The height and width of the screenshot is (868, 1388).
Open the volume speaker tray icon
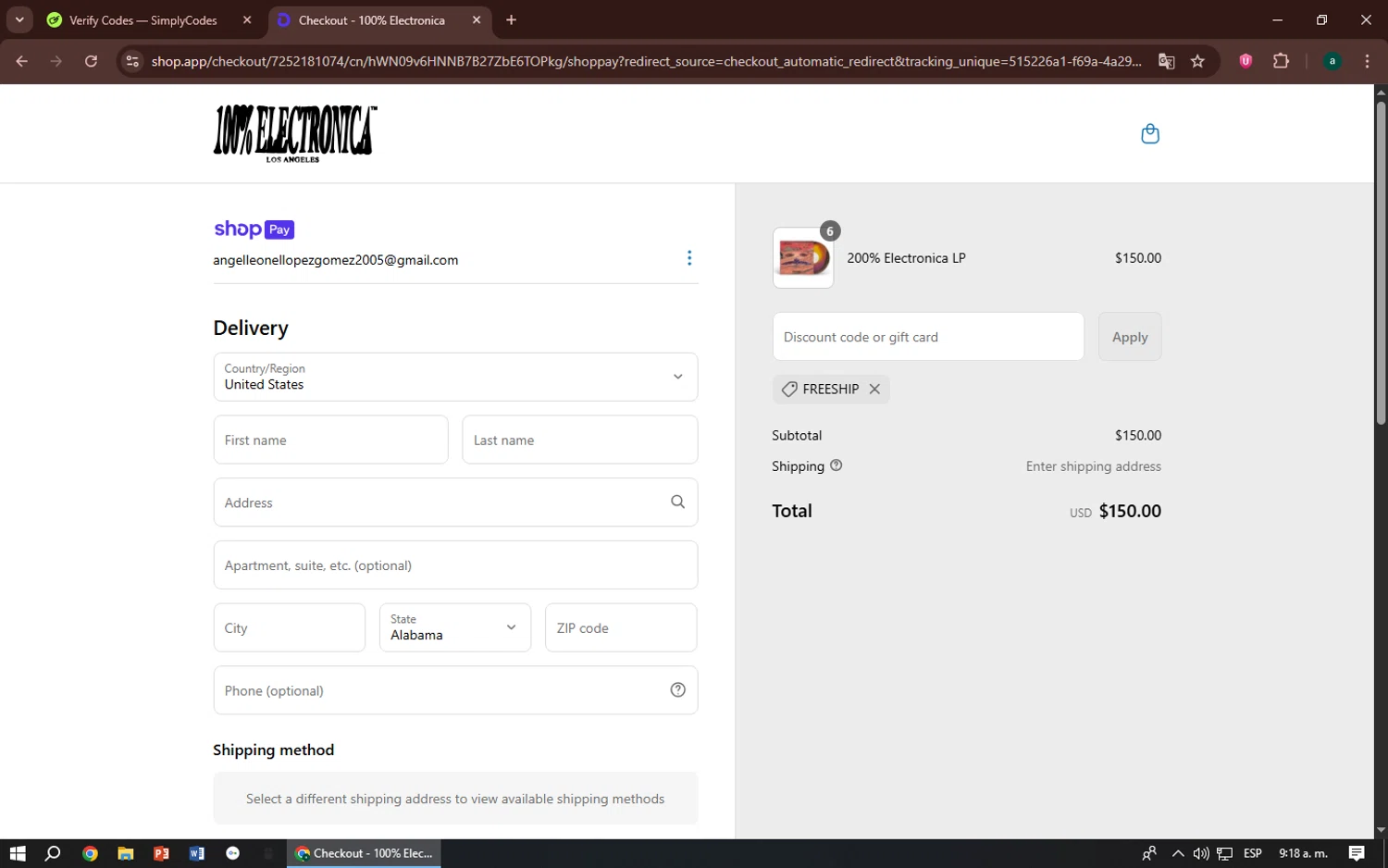(1201, 853)
